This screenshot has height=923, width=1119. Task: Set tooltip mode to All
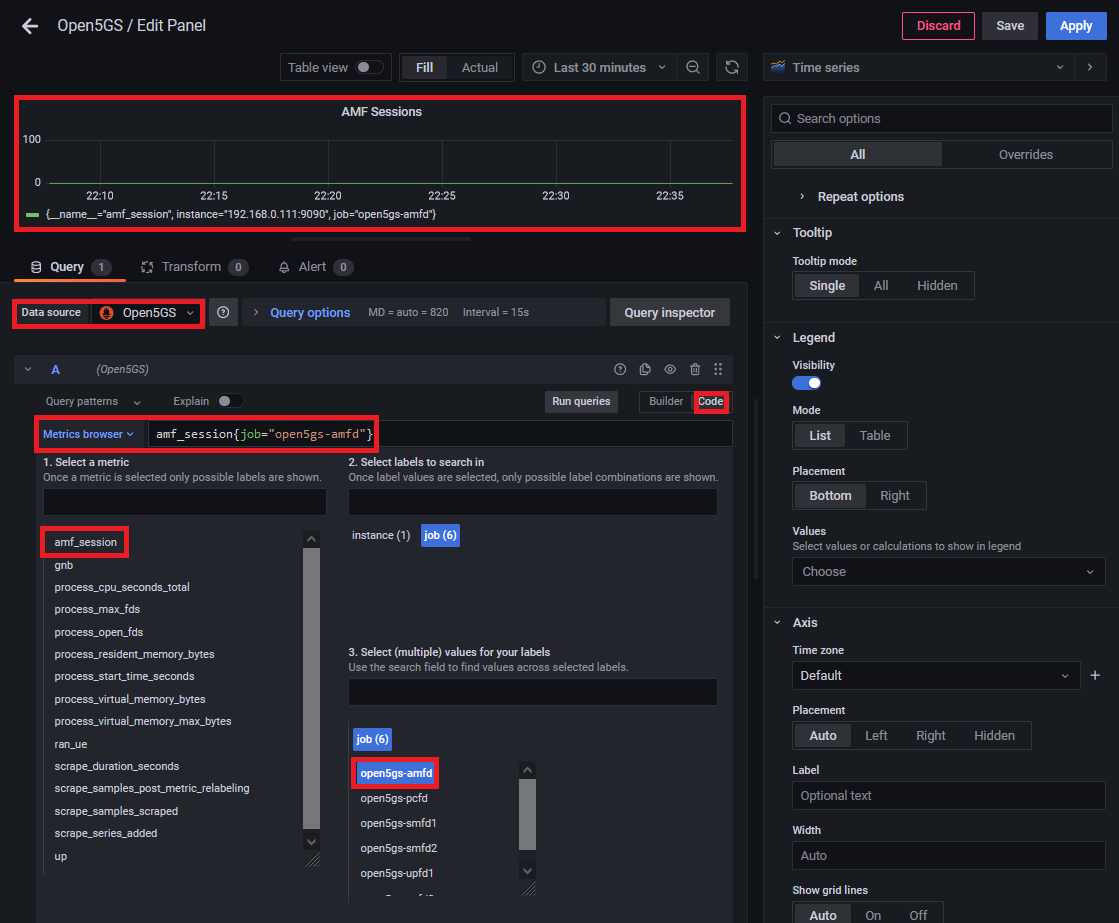pyautogui.click(x=881, y=286)
